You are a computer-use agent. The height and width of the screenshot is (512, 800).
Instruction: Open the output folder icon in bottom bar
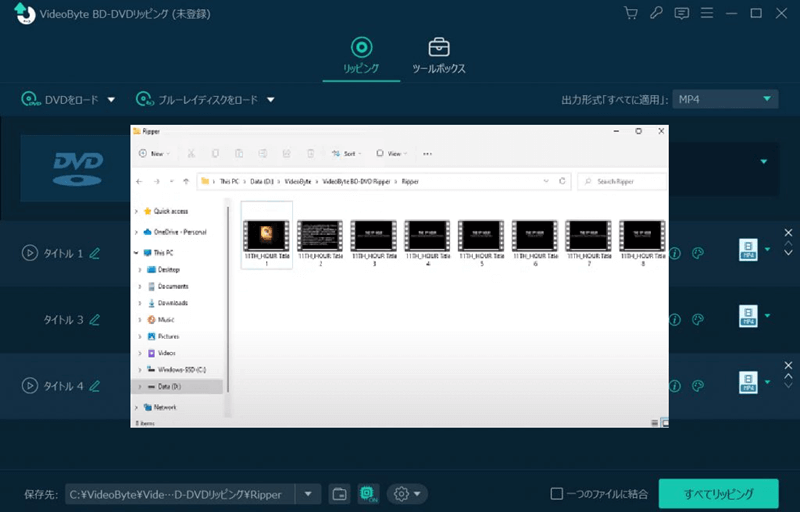click(x=339, y=494)
